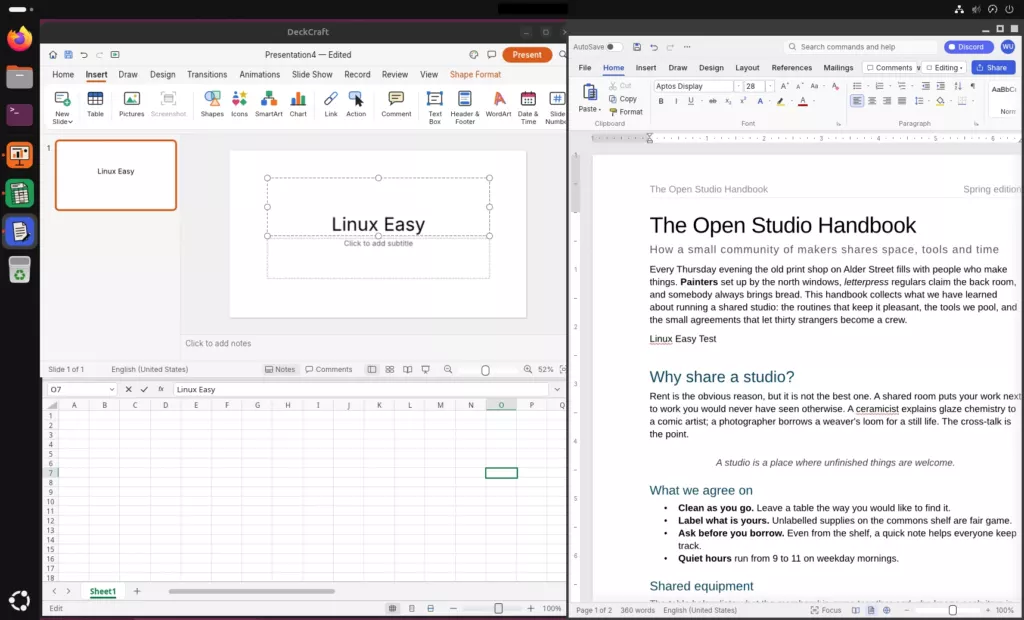Open the font color dropdown arrow in document
1024x620 pixels.
point(813,101)
